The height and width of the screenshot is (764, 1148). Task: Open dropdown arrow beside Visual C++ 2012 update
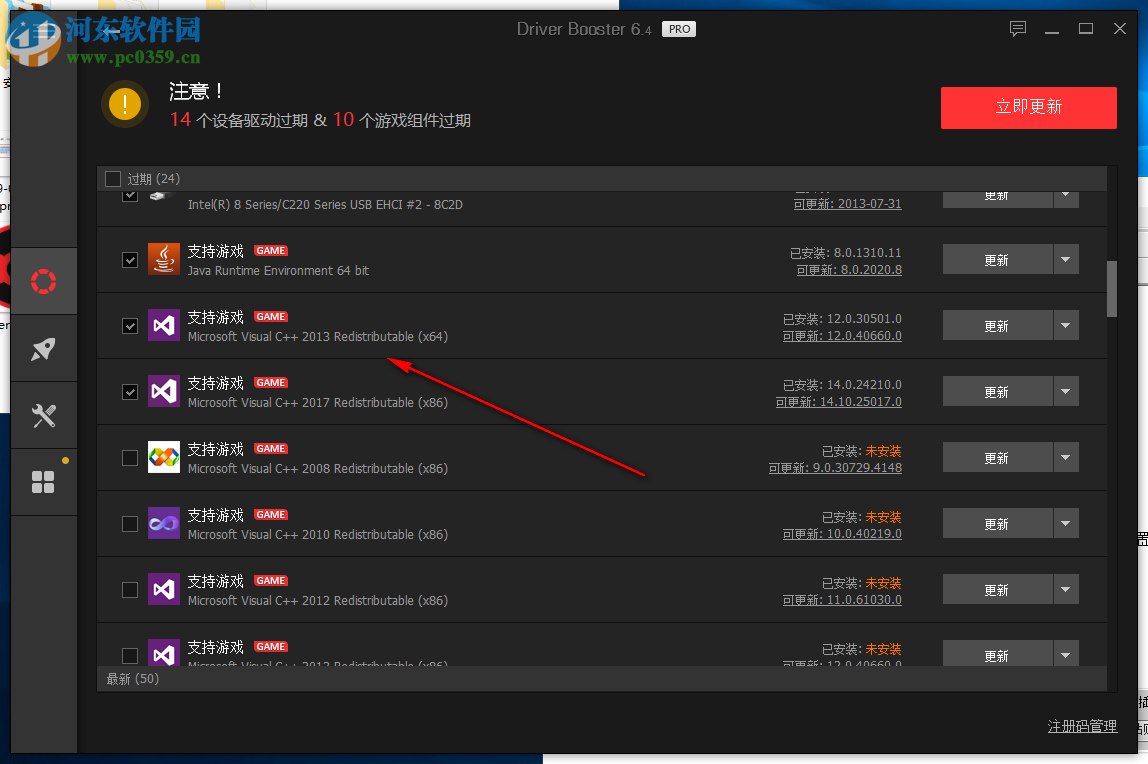coord(1065,589)
